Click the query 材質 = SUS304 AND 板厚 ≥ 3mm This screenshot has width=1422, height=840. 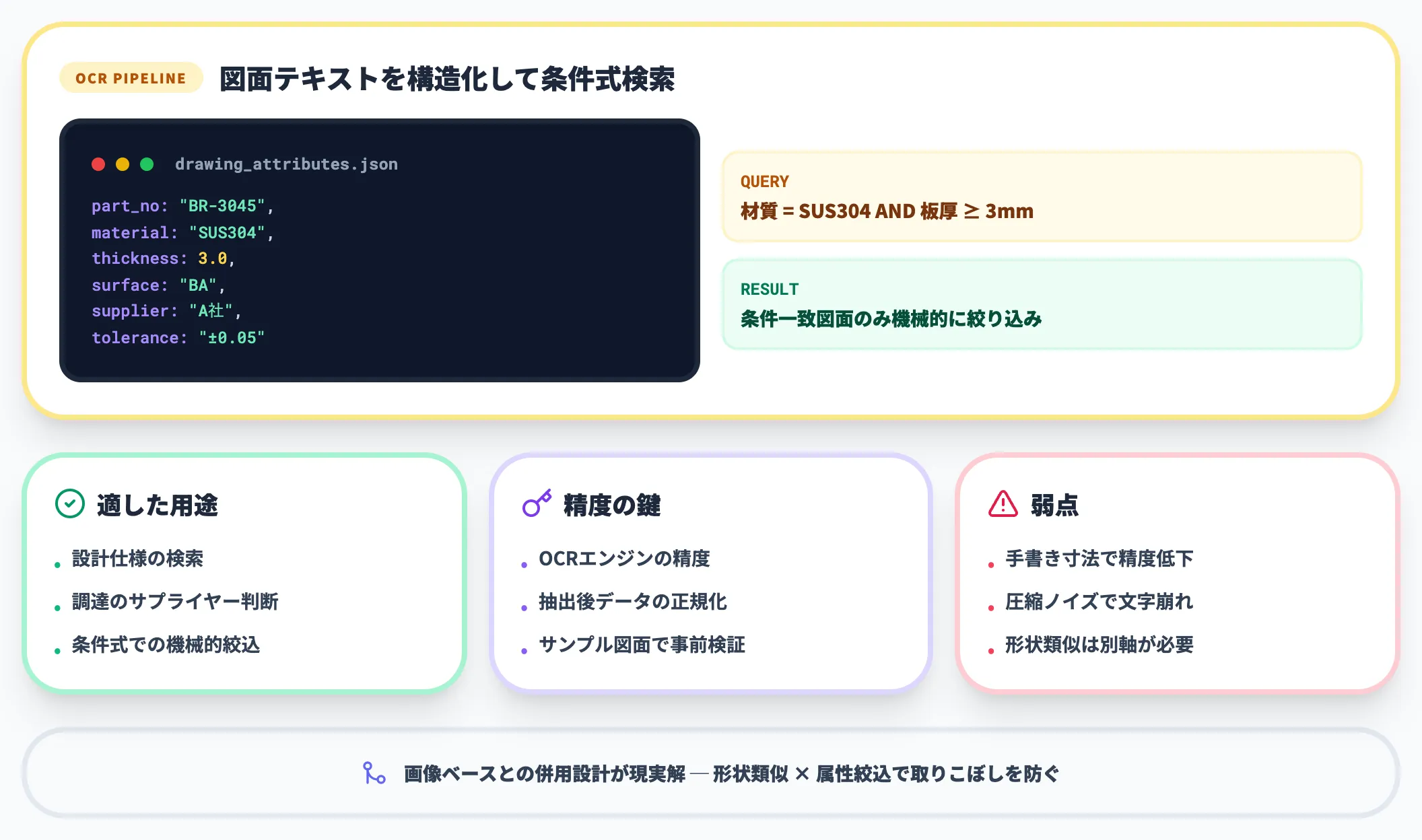click(x=887, y=211)
